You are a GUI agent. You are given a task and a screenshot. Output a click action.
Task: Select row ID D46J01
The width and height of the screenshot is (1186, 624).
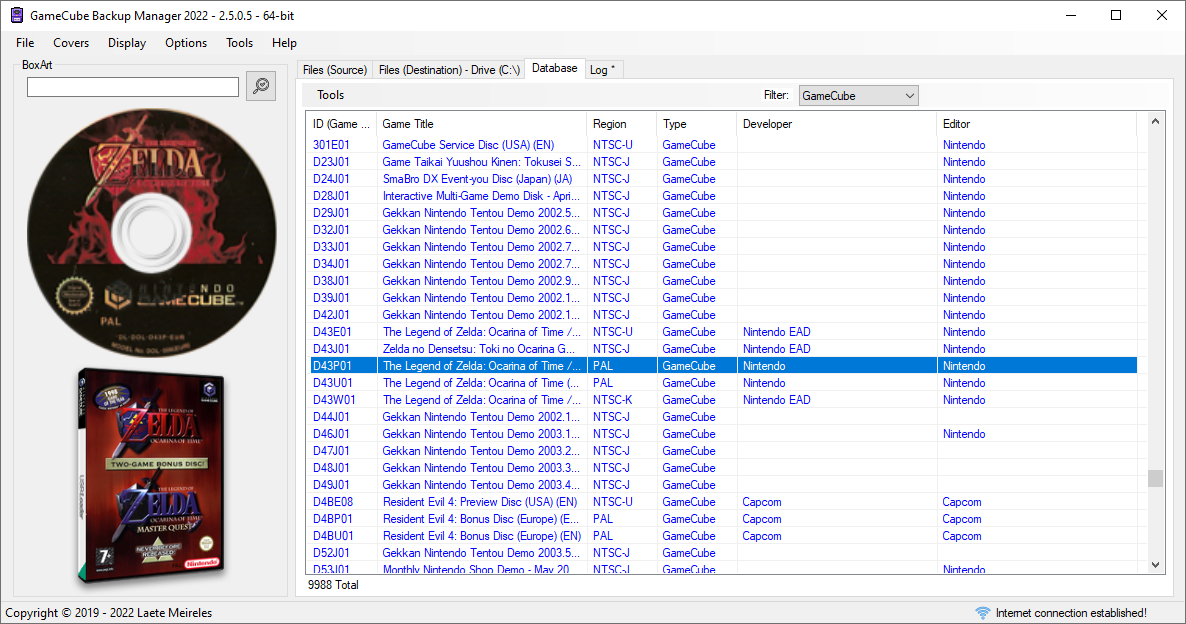(331, 434)
